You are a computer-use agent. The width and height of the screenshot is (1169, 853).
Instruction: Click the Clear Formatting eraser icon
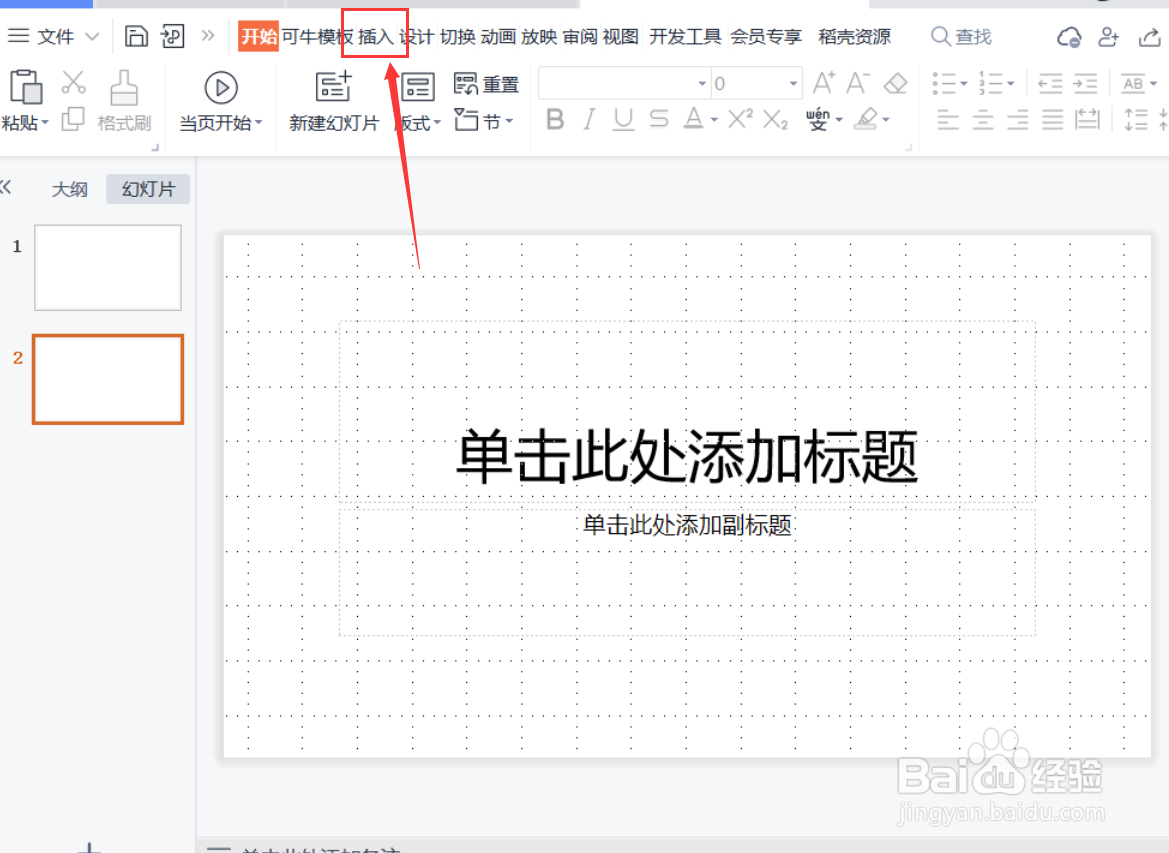click(x=894, y=83)
